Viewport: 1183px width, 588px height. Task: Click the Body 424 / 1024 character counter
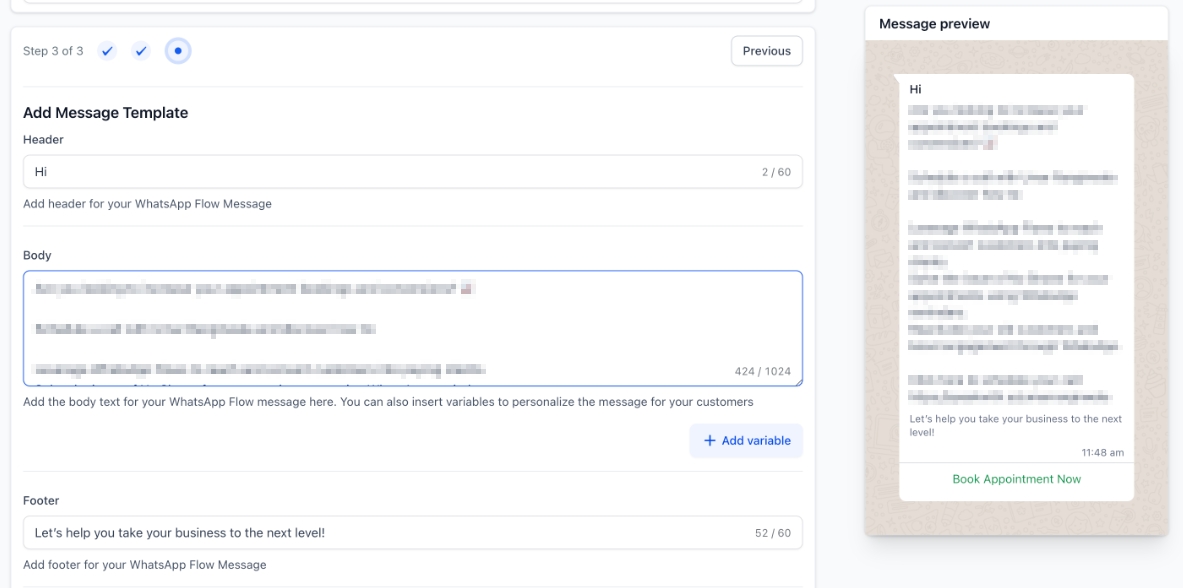pos(762,371)
